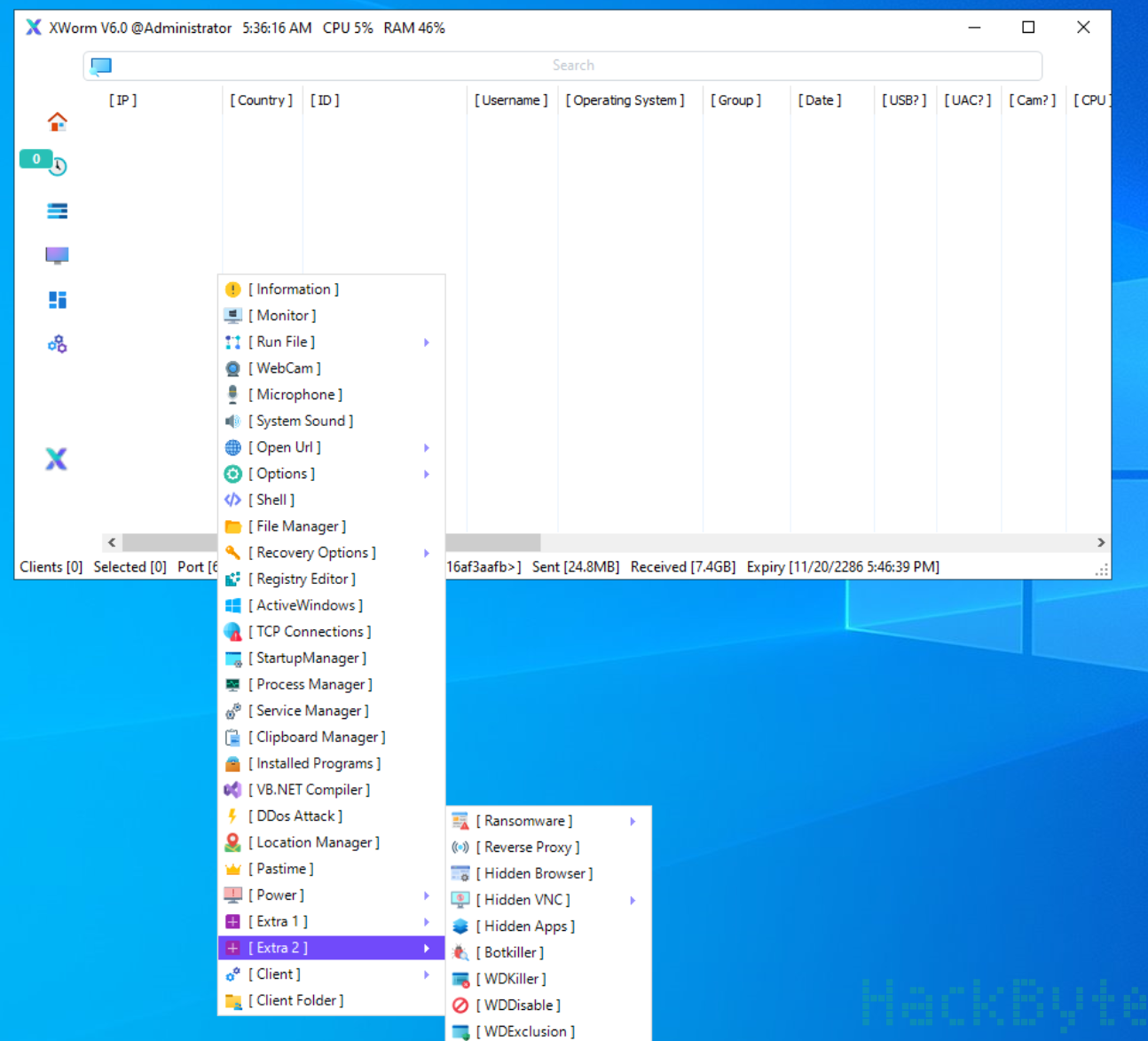Select the stacked list icon in the sidebar
The image size is (1148, 1041).
58,210
